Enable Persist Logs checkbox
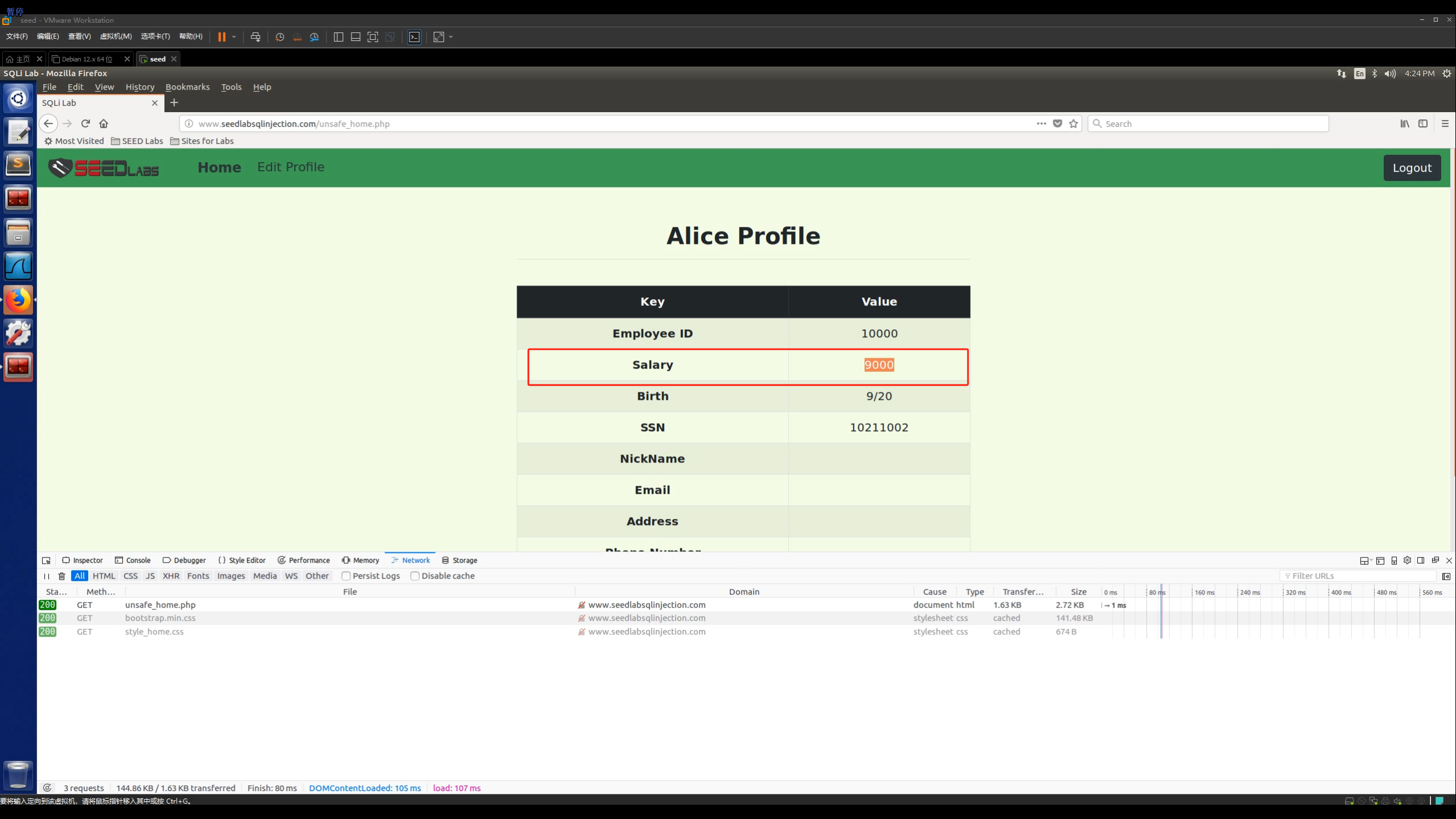Image resolution: width=1456 pixels, height=819 pixels. click(x=346, y=576)
